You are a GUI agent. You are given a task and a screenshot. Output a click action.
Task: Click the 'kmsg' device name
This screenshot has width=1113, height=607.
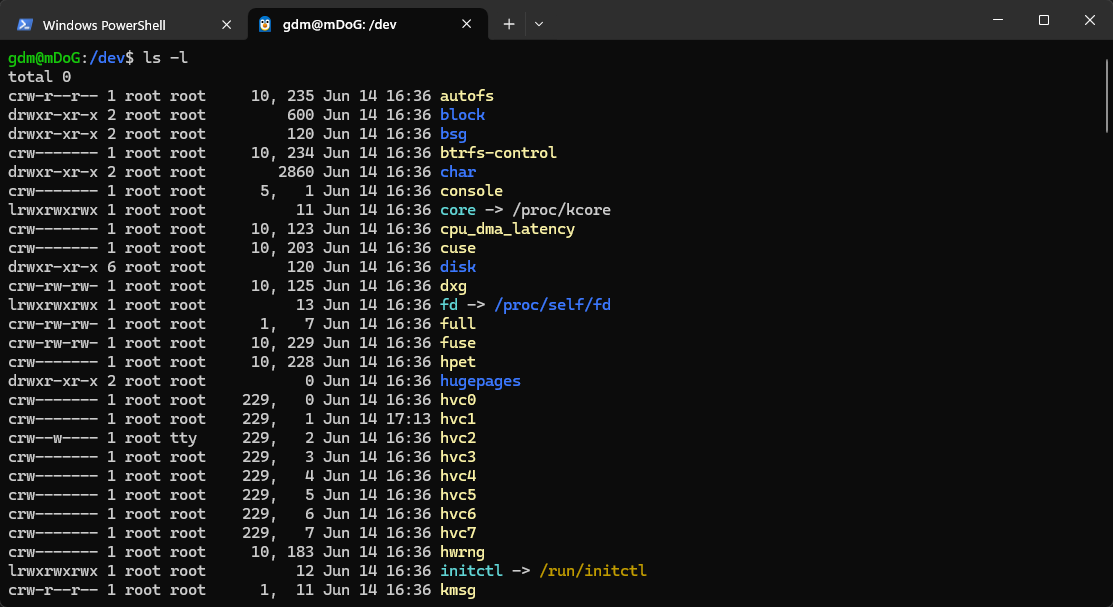[x=458, y=591]
